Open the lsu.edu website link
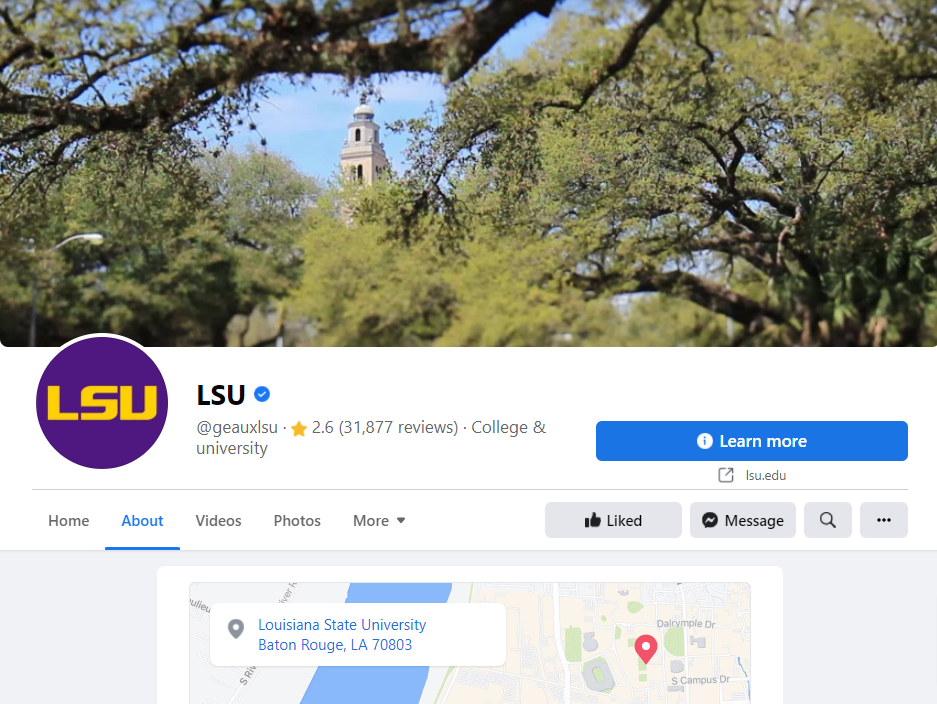The image size is (937, 704). (765, 476)
